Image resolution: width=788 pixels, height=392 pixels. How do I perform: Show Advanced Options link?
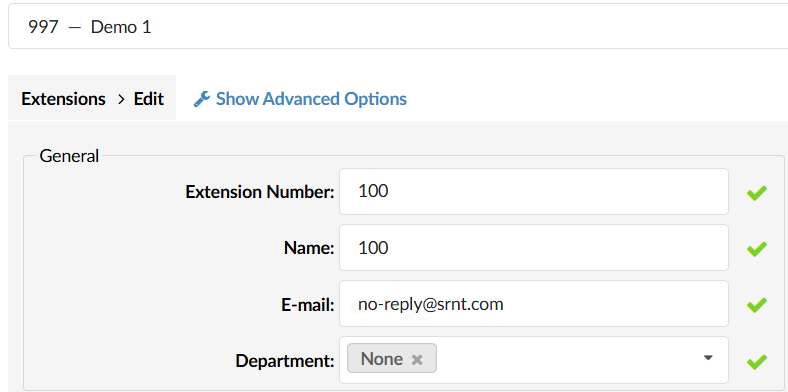(x=311, y=99)
